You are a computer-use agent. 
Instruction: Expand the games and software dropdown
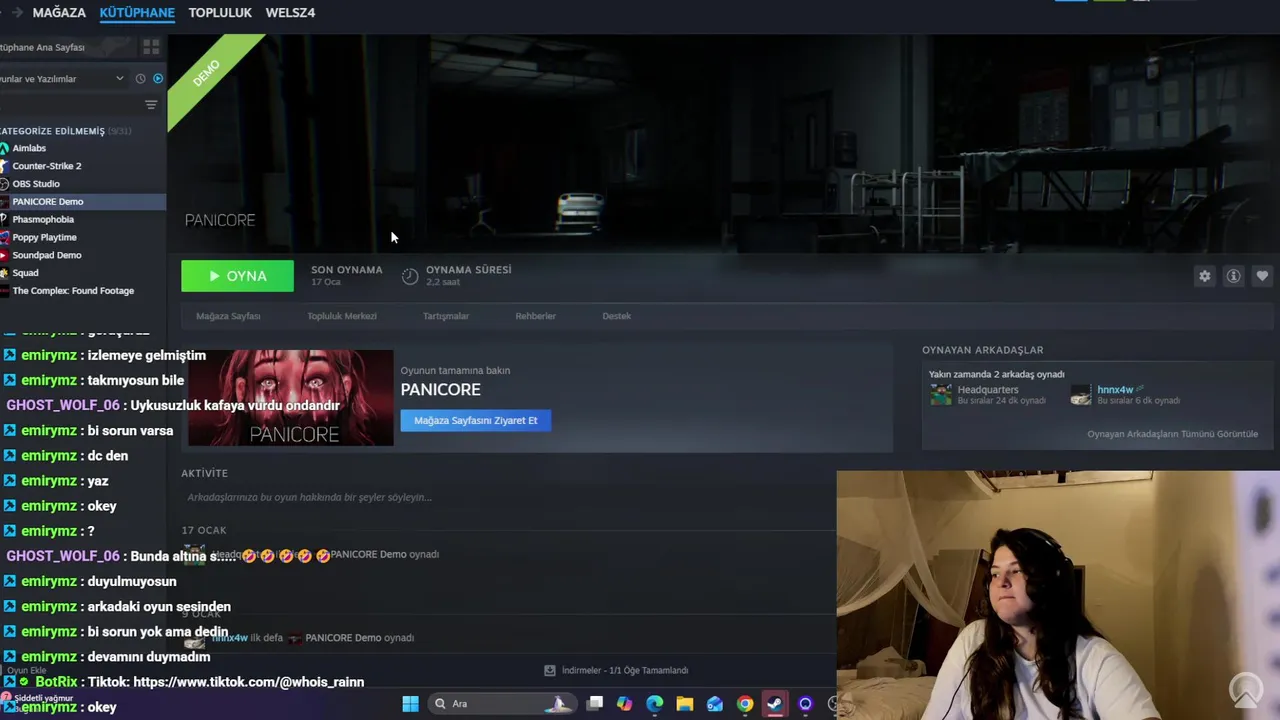pyautogui.click(x=63, y=79)
